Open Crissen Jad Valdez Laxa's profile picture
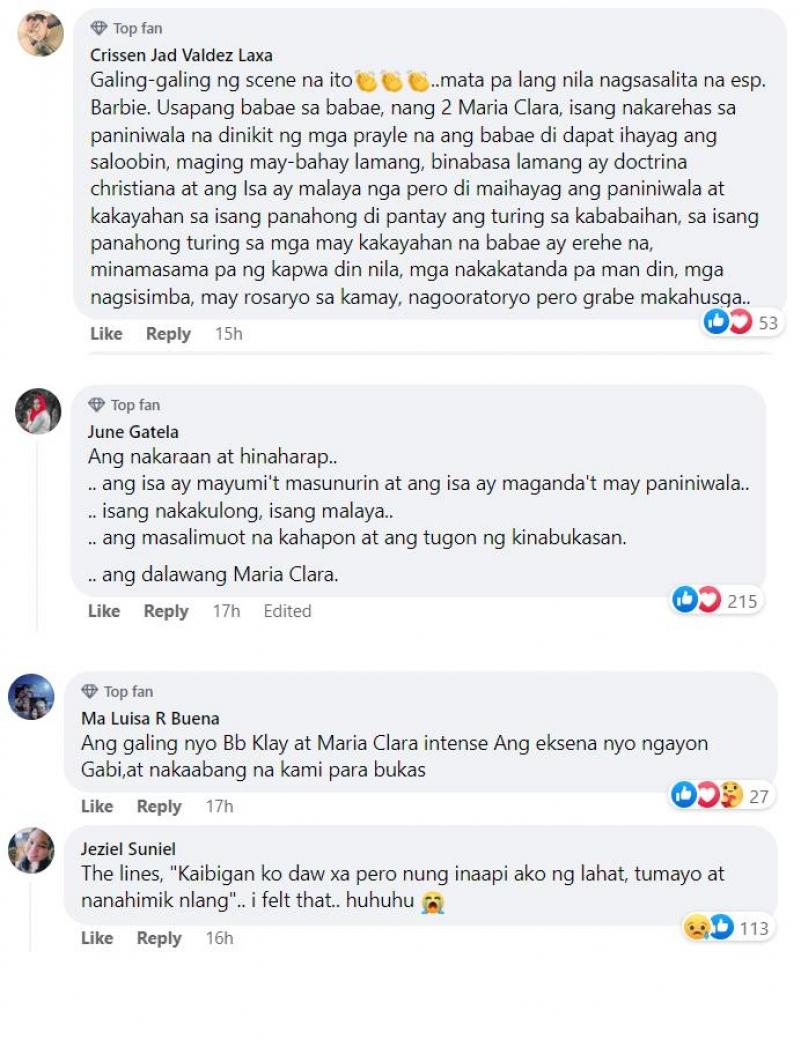 point(40,33)
